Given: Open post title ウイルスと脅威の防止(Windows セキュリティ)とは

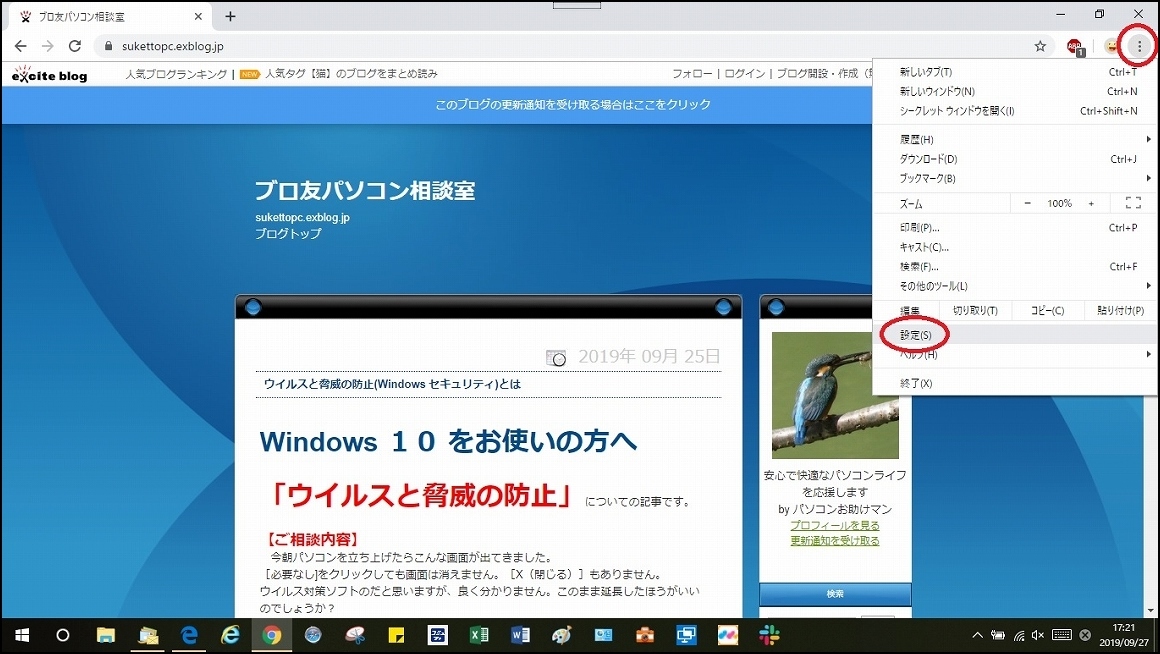Looking at the screenshot, I should click(x=392, y=384).
